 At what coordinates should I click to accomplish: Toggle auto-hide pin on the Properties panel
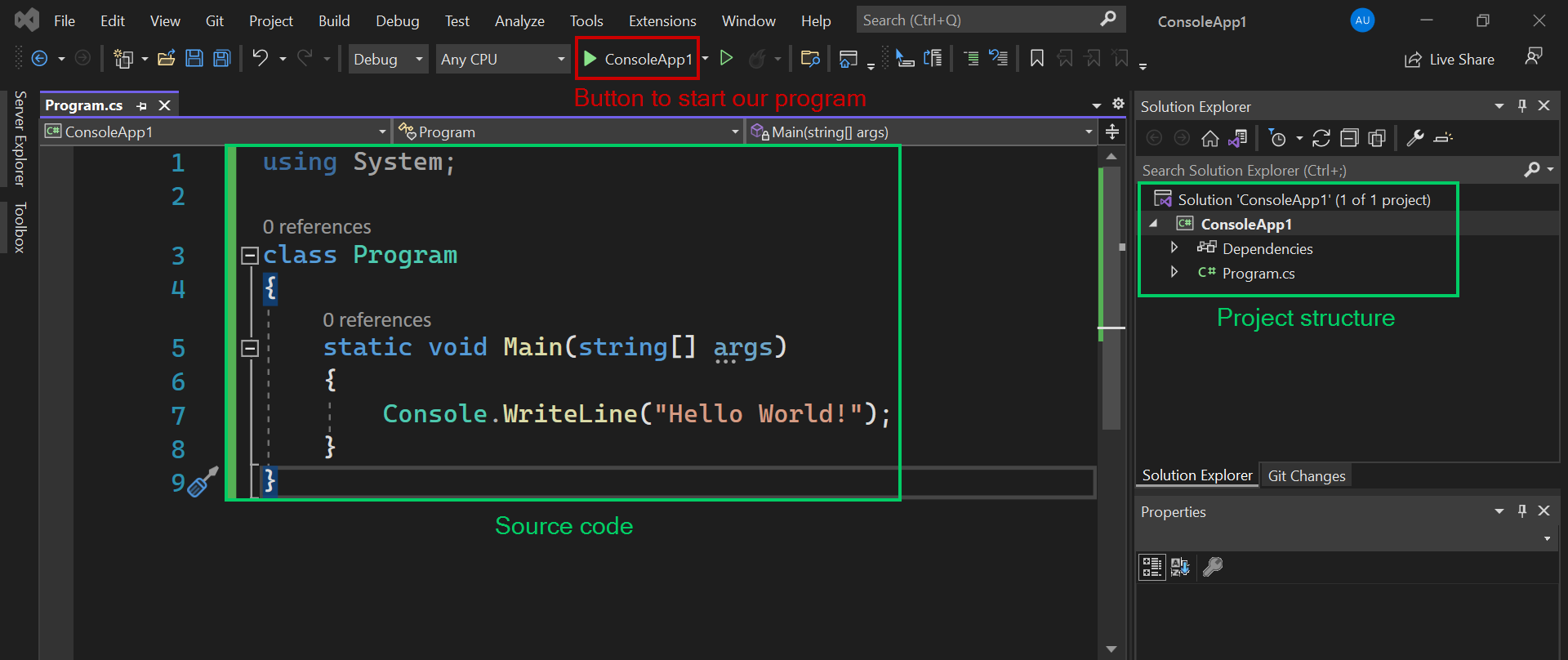click(1522, 511)
